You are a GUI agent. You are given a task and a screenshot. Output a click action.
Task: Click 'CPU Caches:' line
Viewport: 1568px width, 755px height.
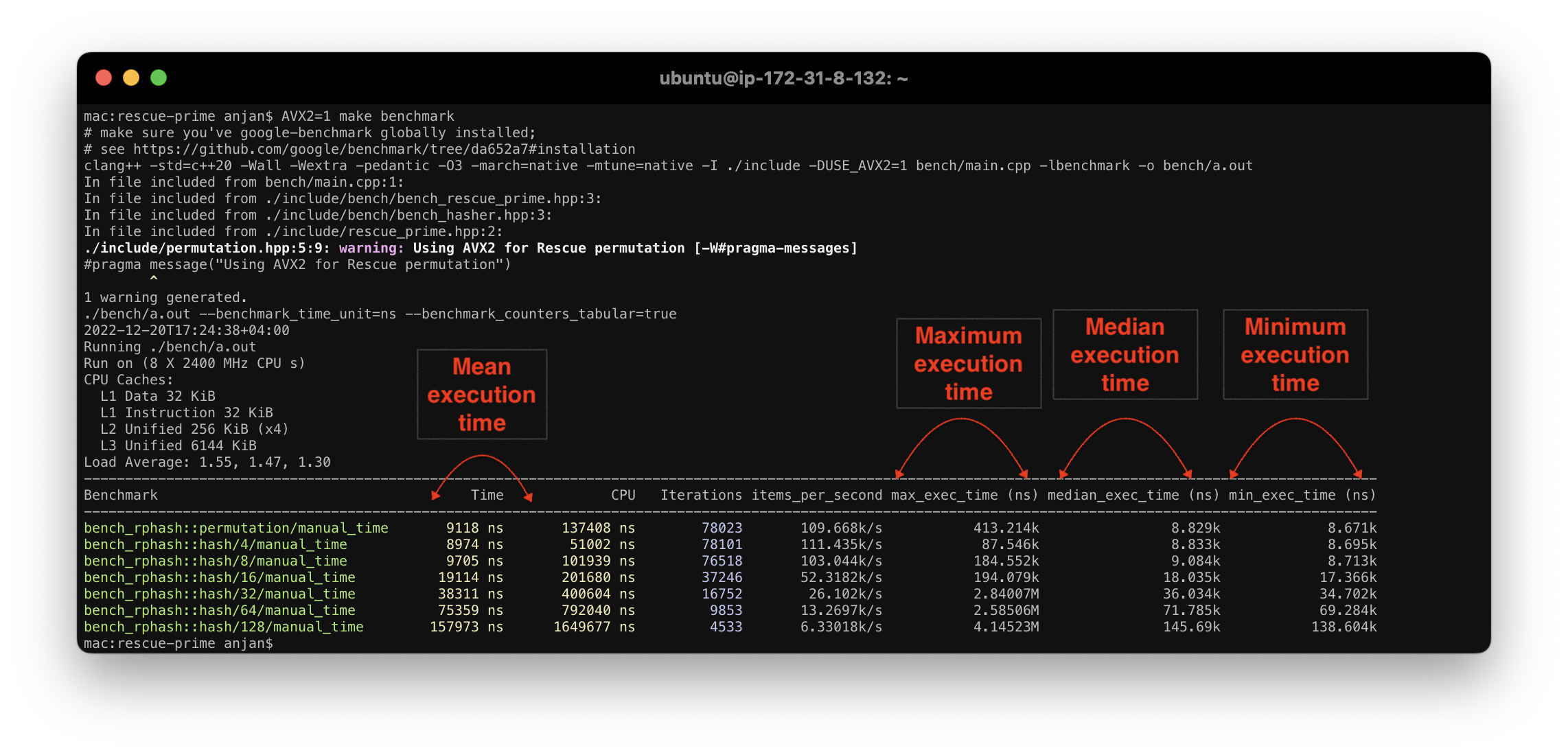(128, 380)
